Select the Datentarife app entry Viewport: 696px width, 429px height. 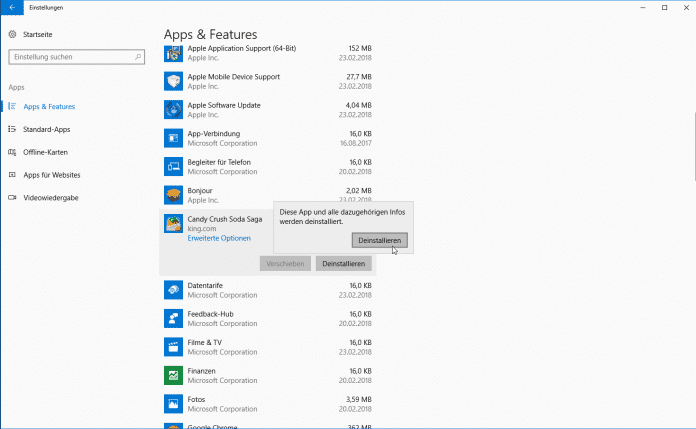pos(268,289)
